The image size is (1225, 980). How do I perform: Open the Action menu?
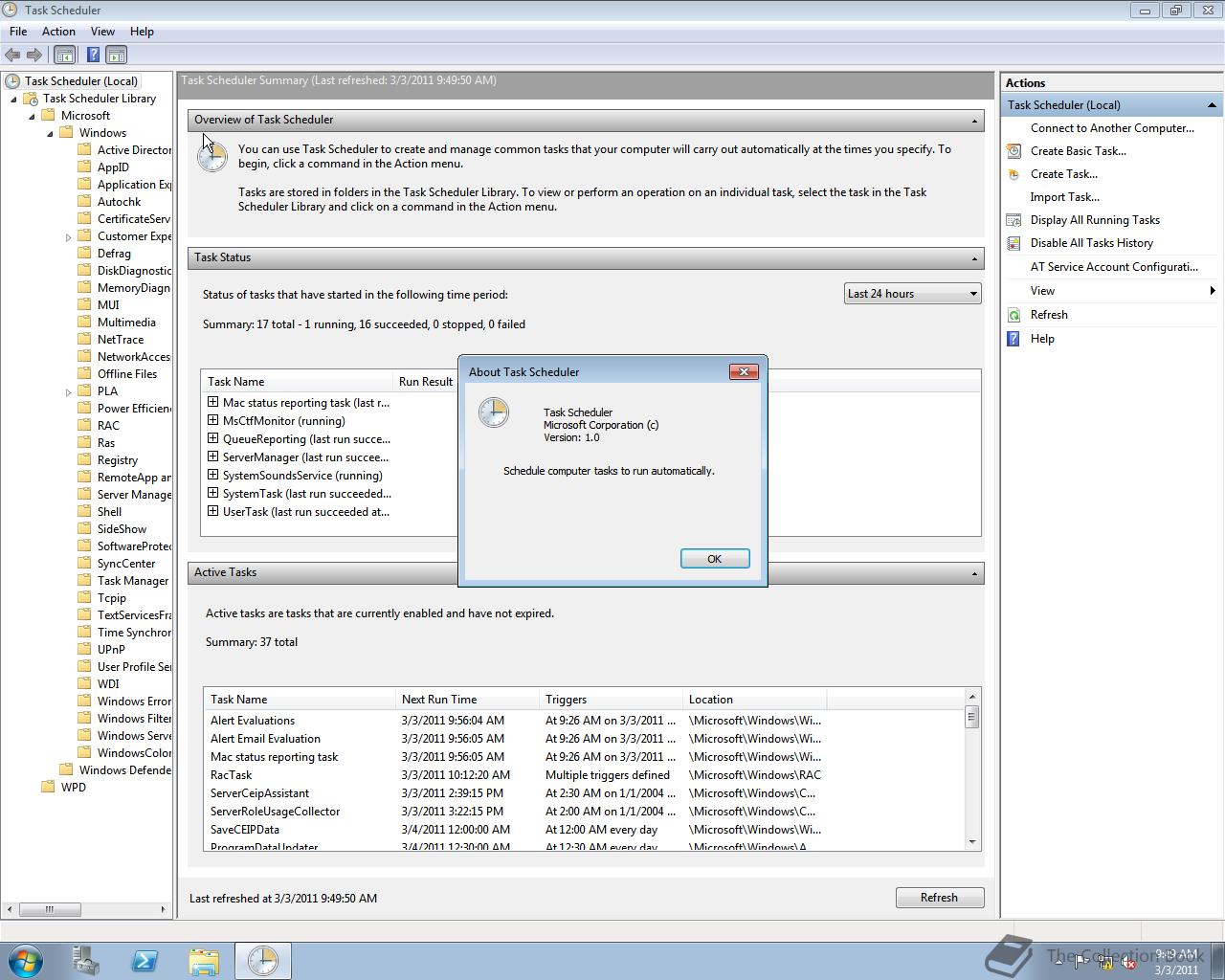click(58, 32)
